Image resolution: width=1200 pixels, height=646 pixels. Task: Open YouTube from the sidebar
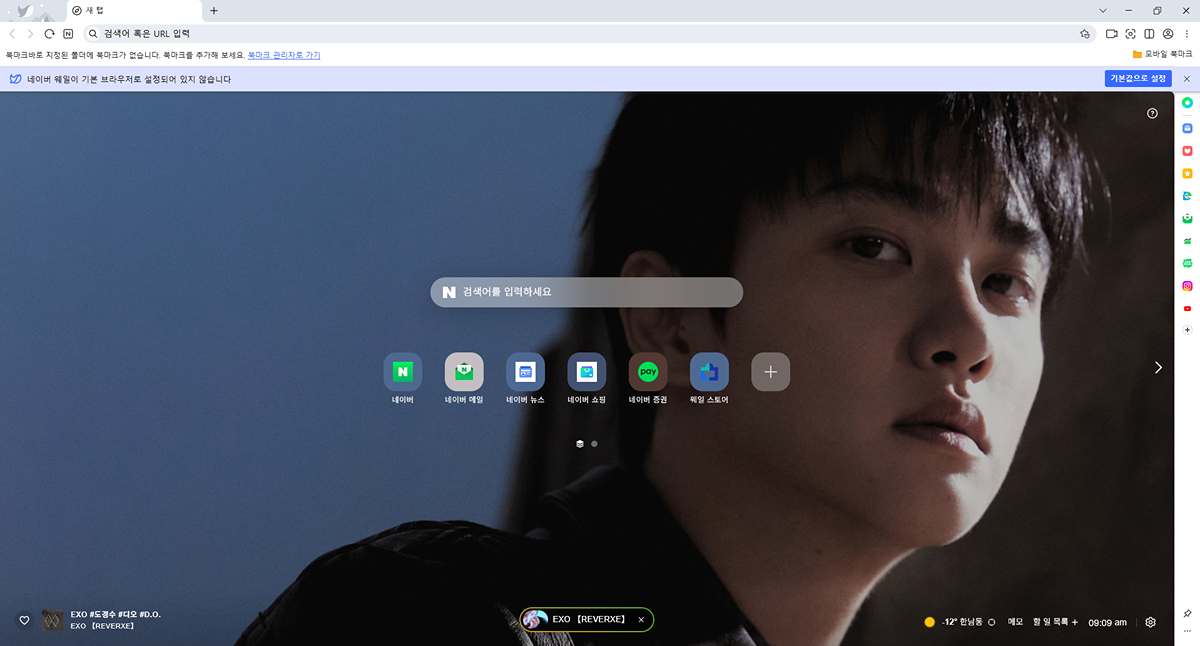click(x=1187, y=308)
